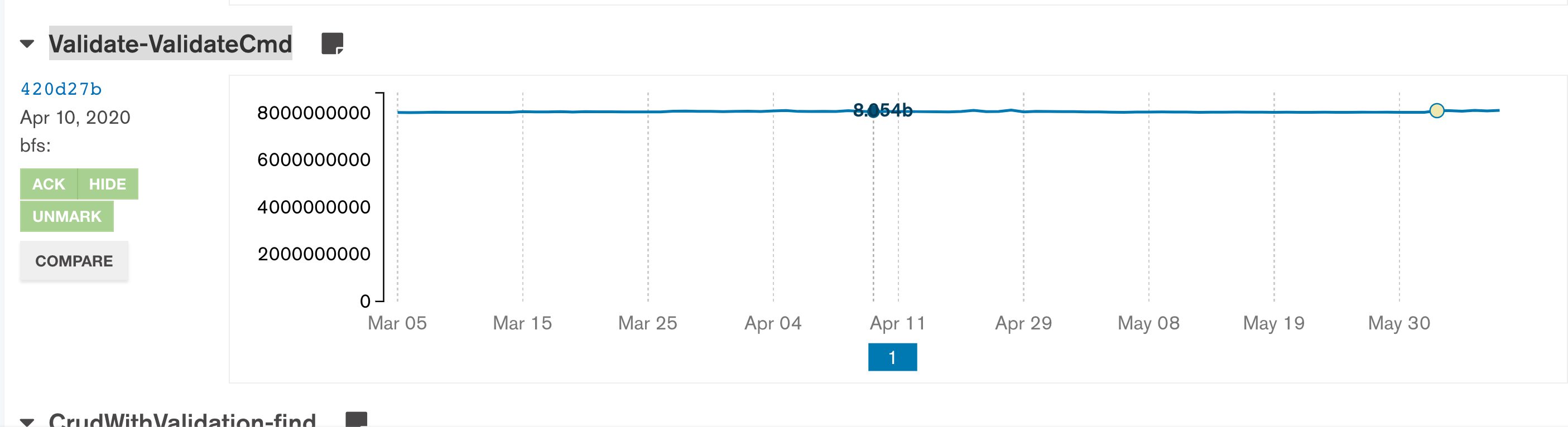Click the Apr 29 axis label
Screen dimensions: 1568x427
pos(1023,323)
